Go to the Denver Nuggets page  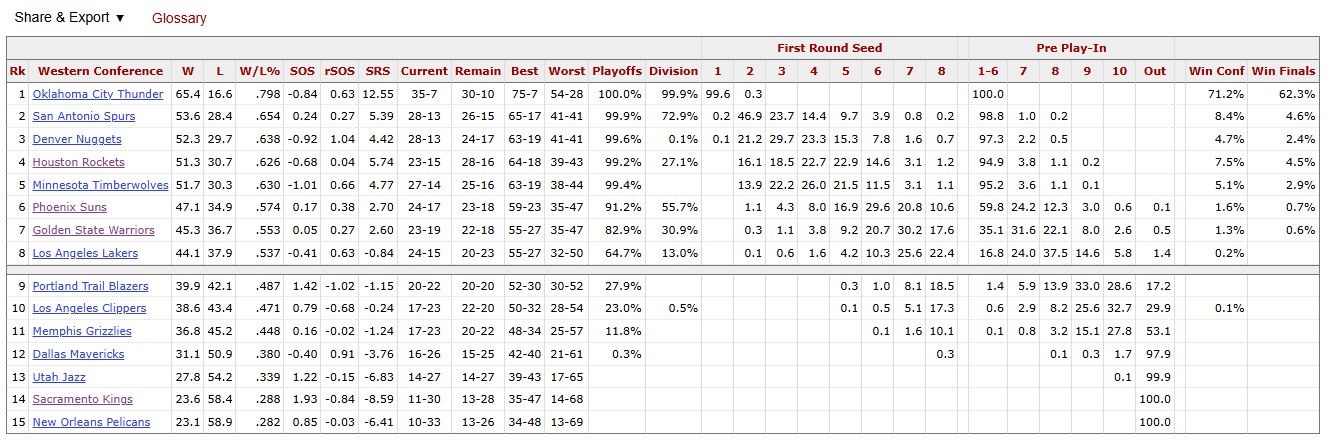pyautogui.click(x=77, y=140)
